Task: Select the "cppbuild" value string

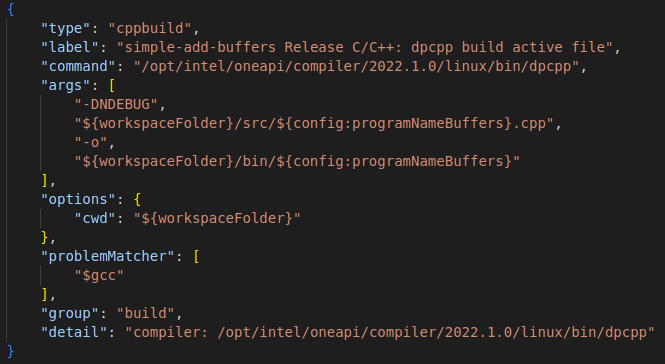Action: coord(150,28)
